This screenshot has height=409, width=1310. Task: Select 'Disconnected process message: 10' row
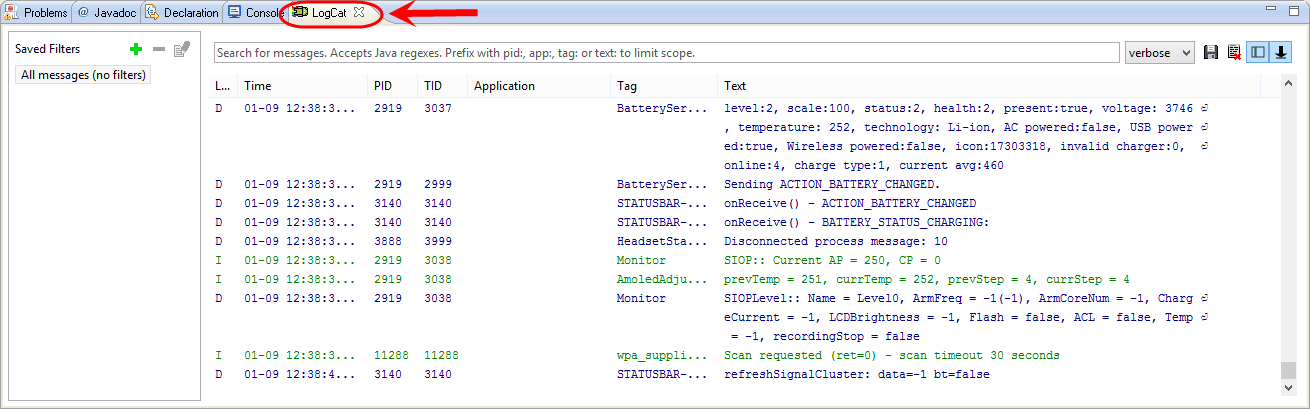746,242
